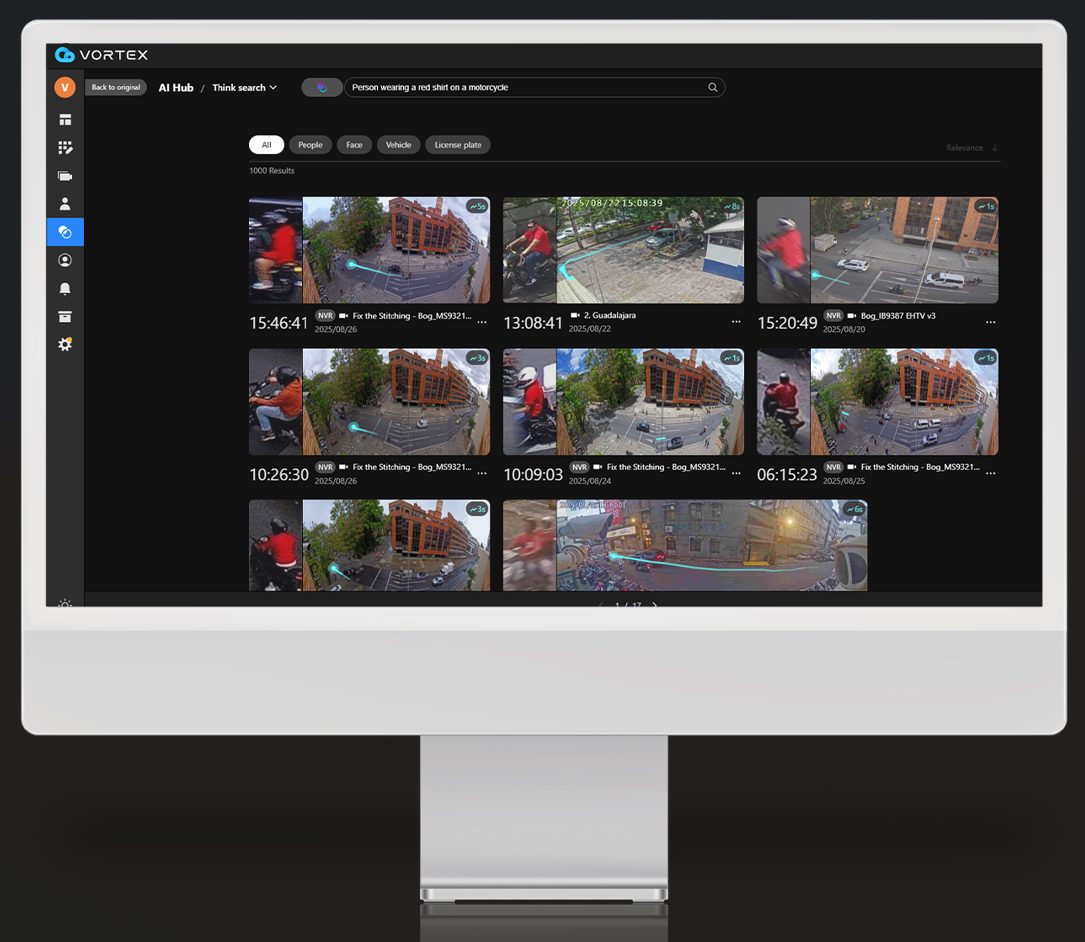Open more options on the Guadalajara result
Image resolution: width=1085 pixels, height=942 pixels.
point(737,320)
